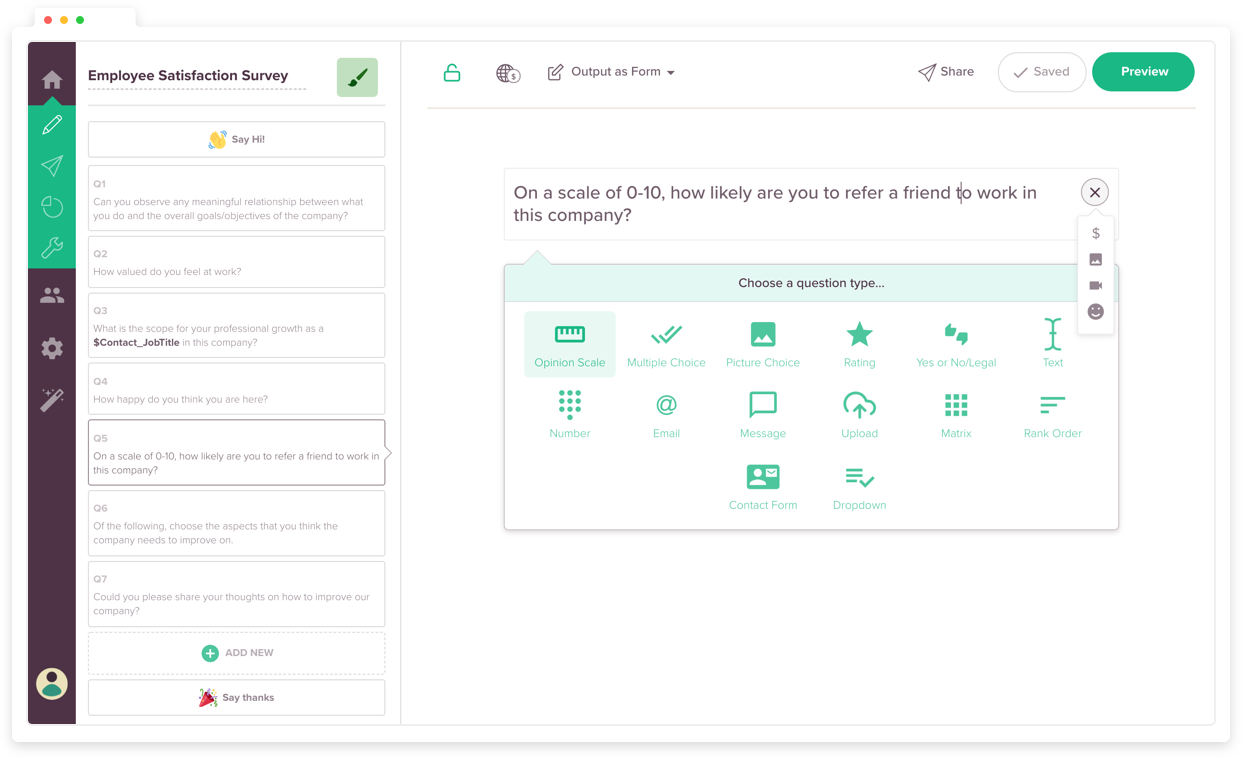Choose the Rank Order question type

pyautogui.click(x=1052, y=414)
